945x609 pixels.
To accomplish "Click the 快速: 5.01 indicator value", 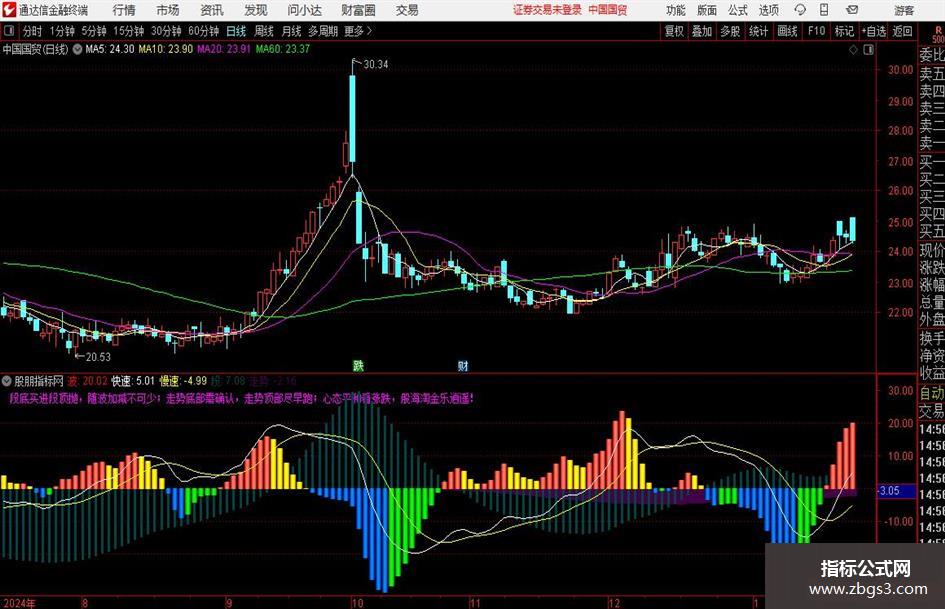I will [x=133, y=381].
